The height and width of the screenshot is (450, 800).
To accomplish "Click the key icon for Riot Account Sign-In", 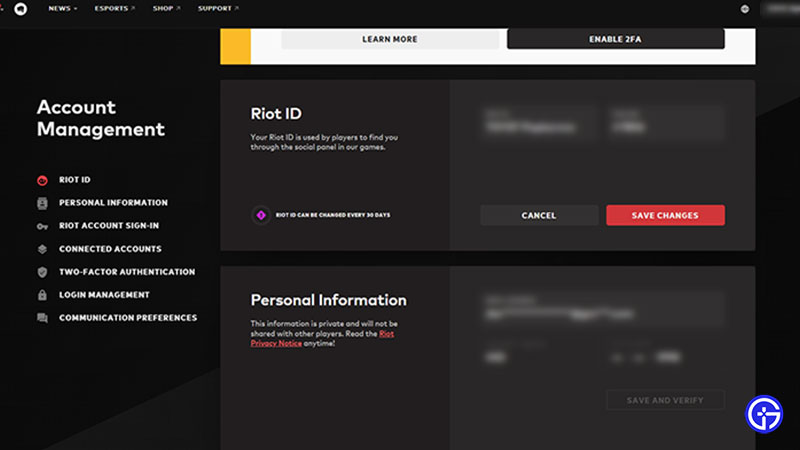I will click(x=42, y=226).
